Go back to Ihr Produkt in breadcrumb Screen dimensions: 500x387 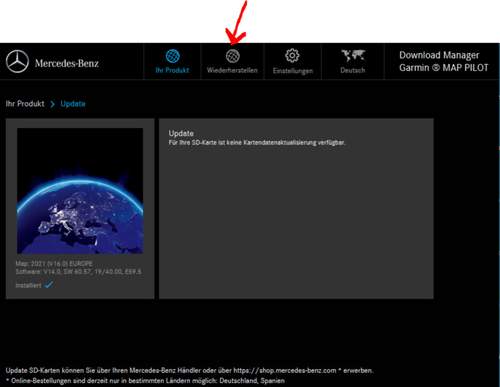click(25, 104)
